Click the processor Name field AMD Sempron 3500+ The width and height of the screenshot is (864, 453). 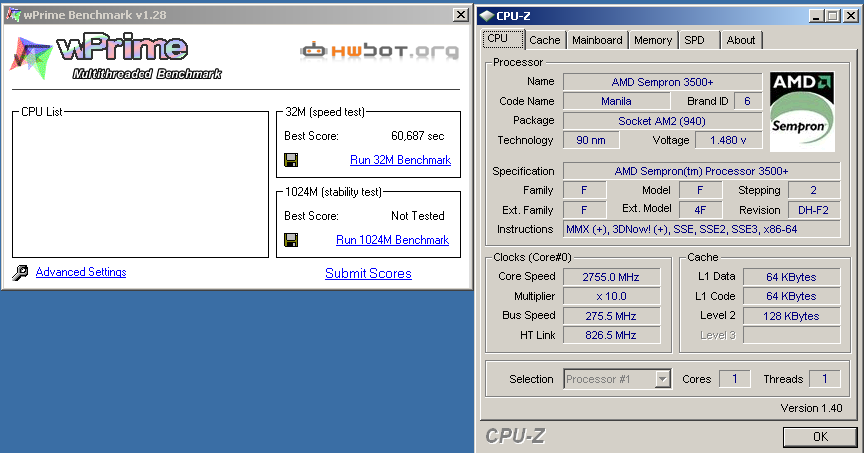[x=662, y=82]
